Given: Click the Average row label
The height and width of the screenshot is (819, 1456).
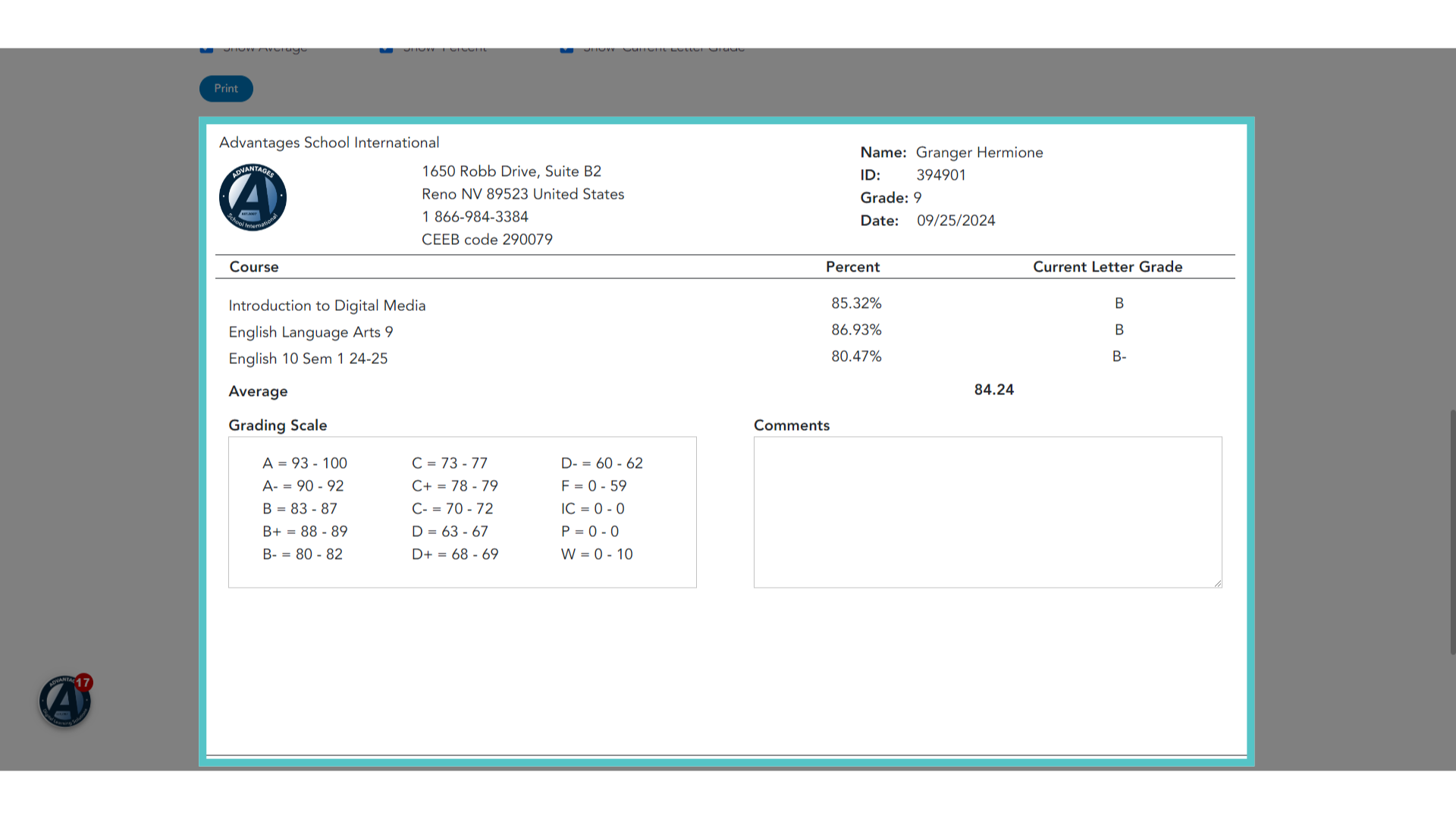Looking at the screenshot, I should [258, 391].
